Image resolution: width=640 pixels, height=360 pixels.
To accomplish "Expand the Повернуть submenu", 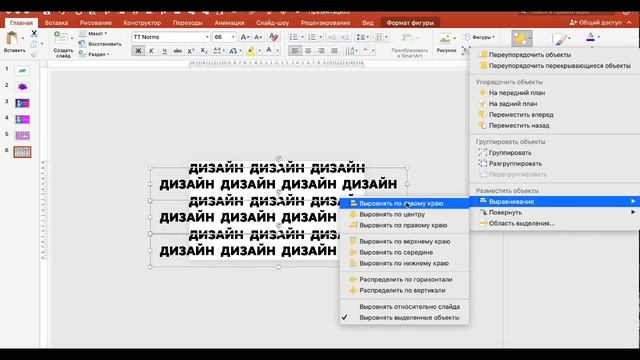I will 555,212.
